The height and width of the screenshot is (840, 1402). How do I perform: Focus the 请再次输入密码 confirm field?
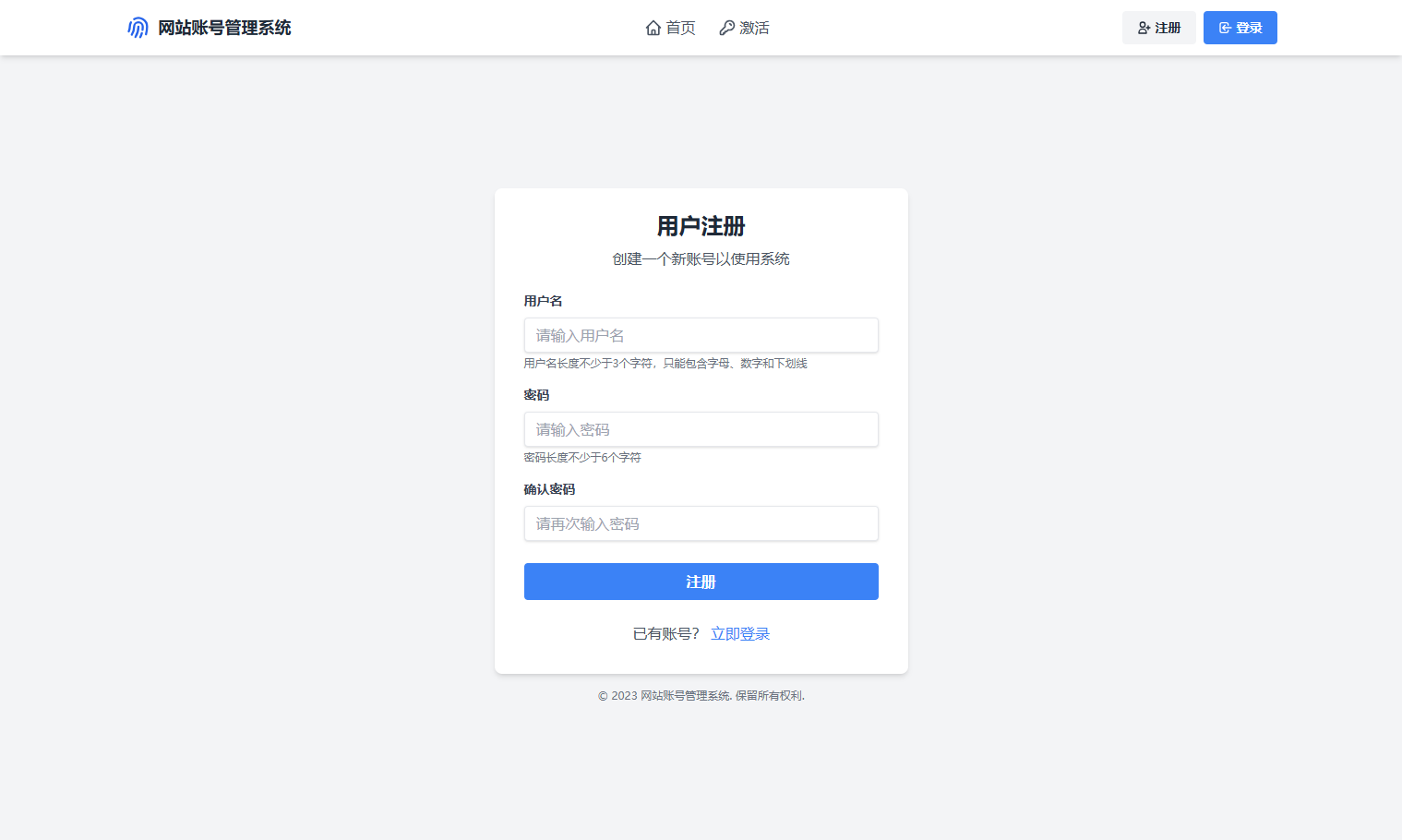pyautogui.click(x=701, y=523)
